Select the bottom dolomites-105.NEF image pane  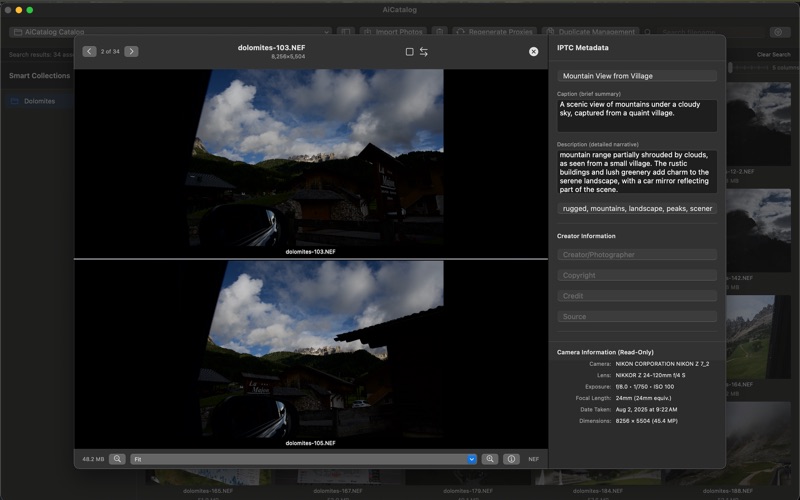tap(311, 355)
